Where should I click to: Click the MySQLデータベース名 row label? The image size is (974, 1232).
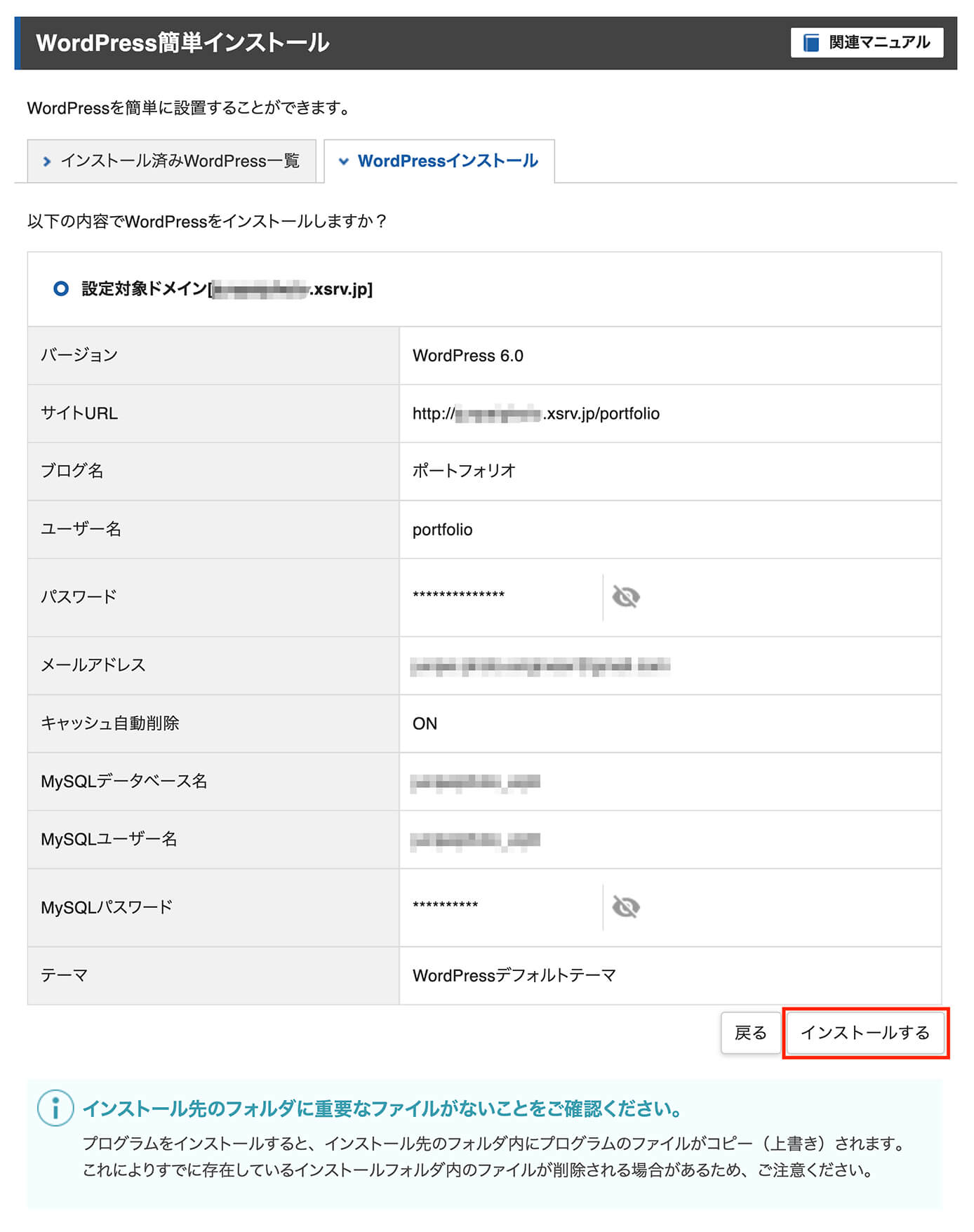(x=124, y=782)
